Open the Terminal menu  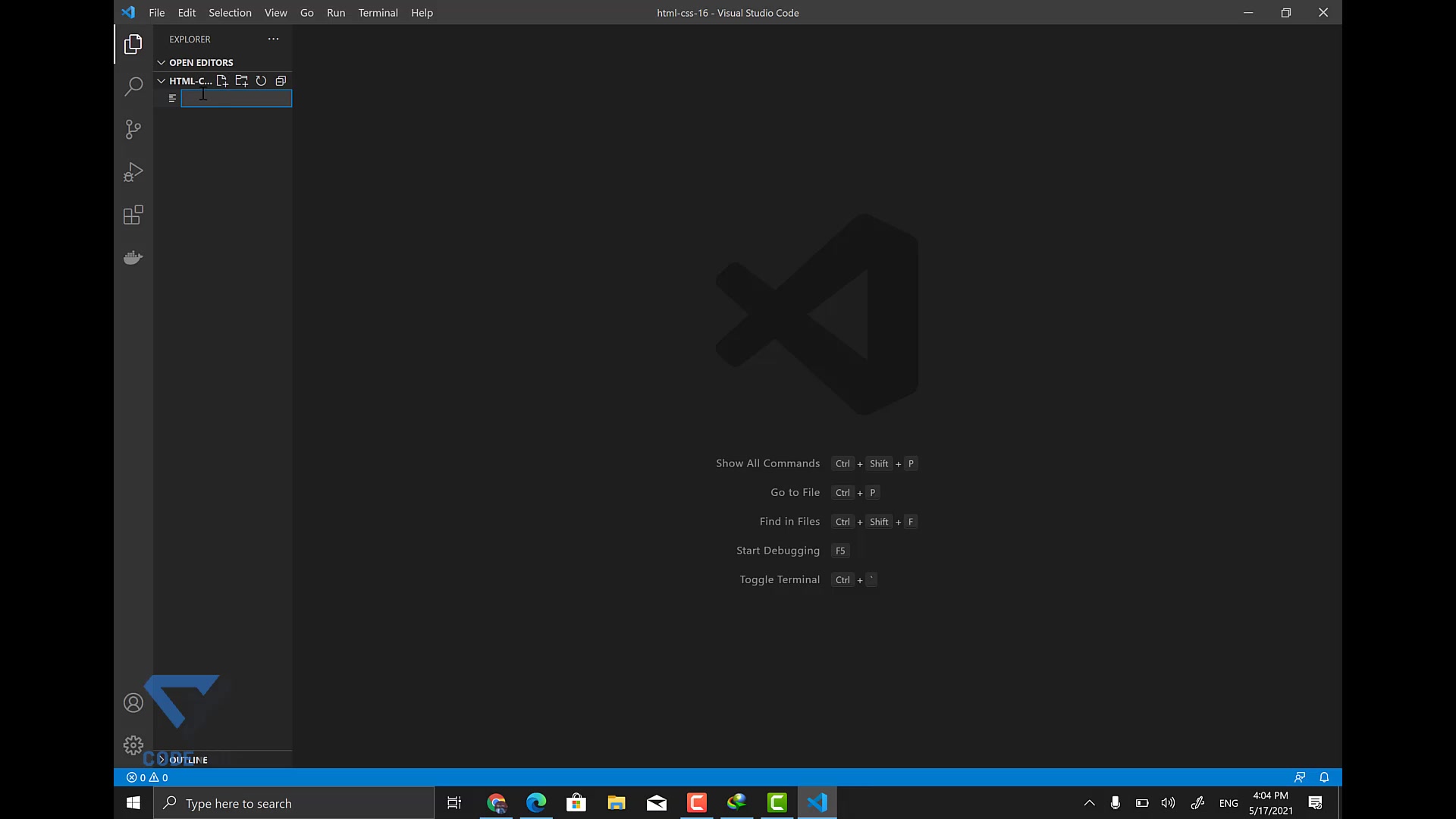[x=378, y=13]
